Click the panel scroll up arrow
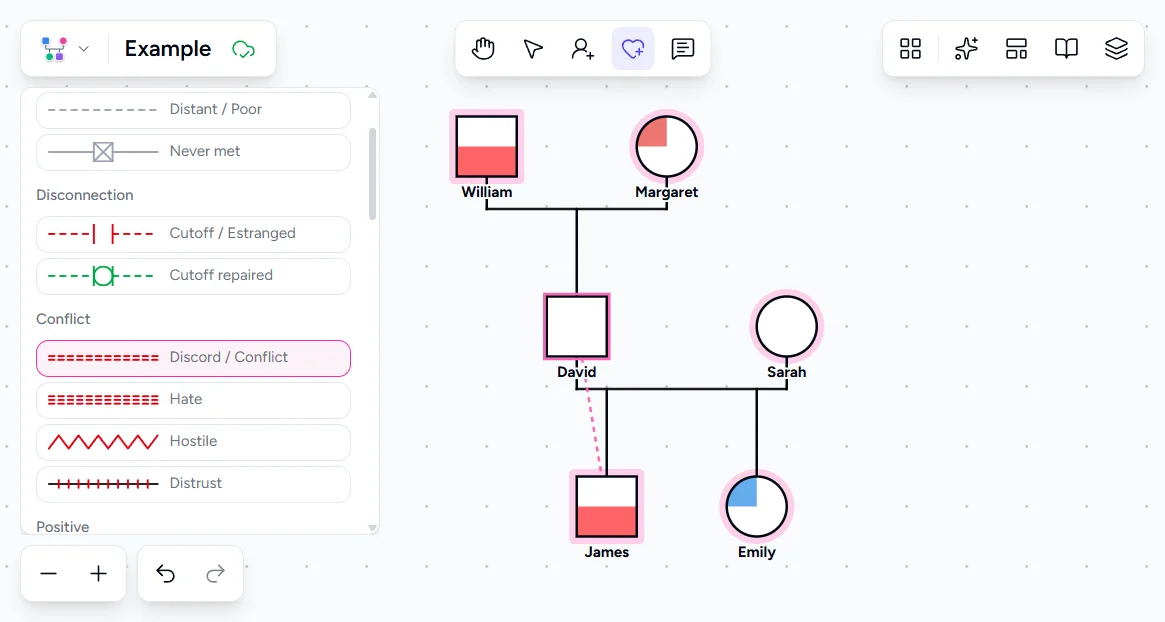This screenshot has width=1165, height=622. [x=372, y=95]
